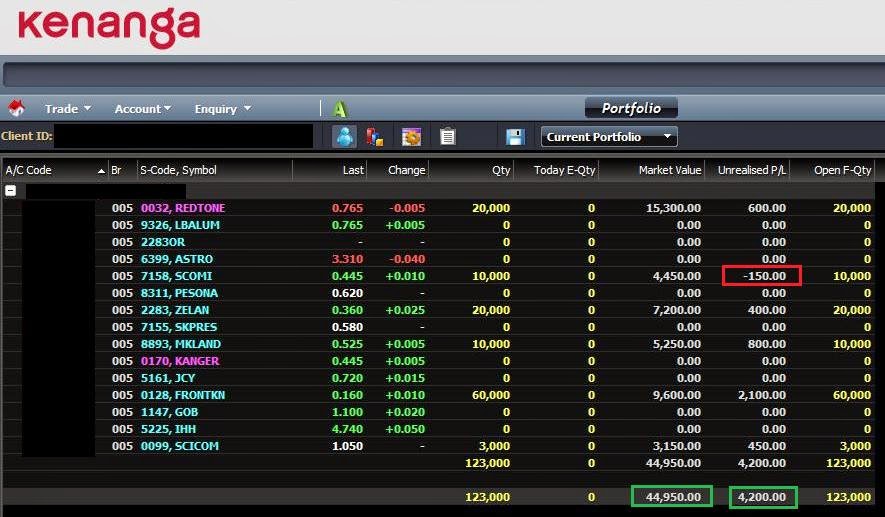
Task: Click ASTRO last price 3.310
Action: (347, 258)
